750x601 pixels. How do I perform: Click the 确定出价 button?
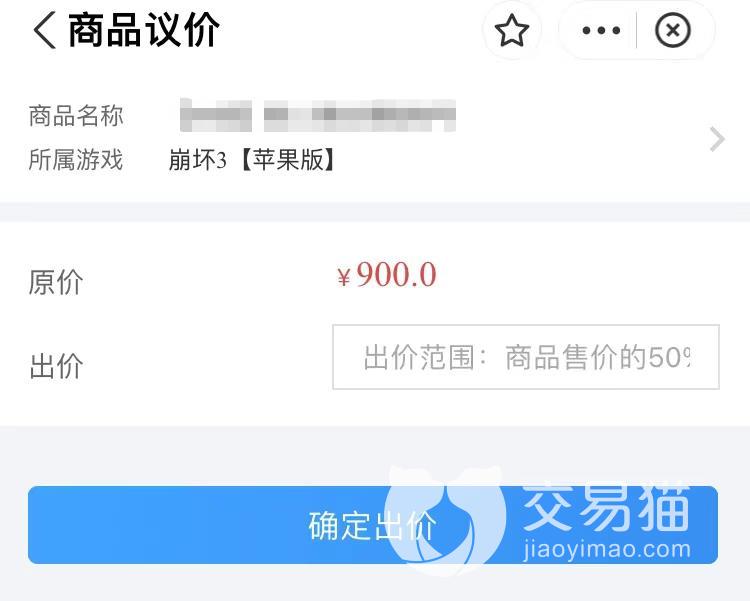tap(373, 525)
